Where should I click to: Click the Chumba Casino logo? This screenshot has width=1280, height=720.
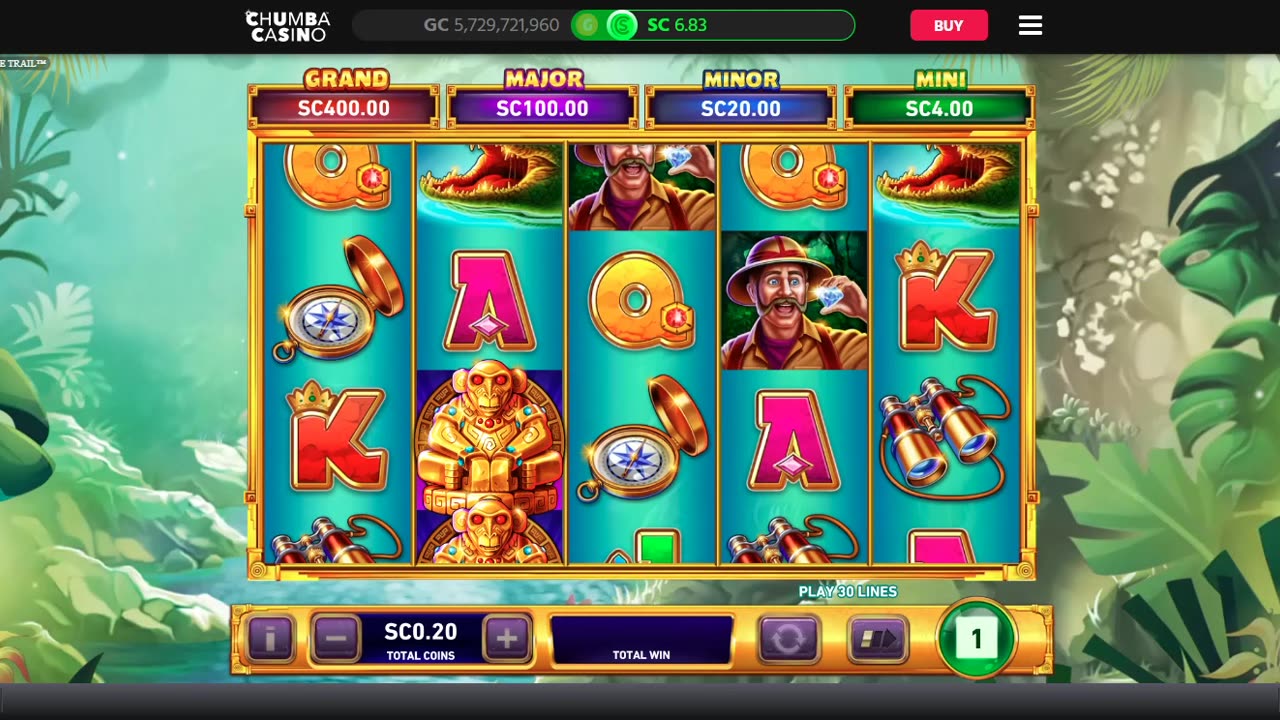pos(288,25)
